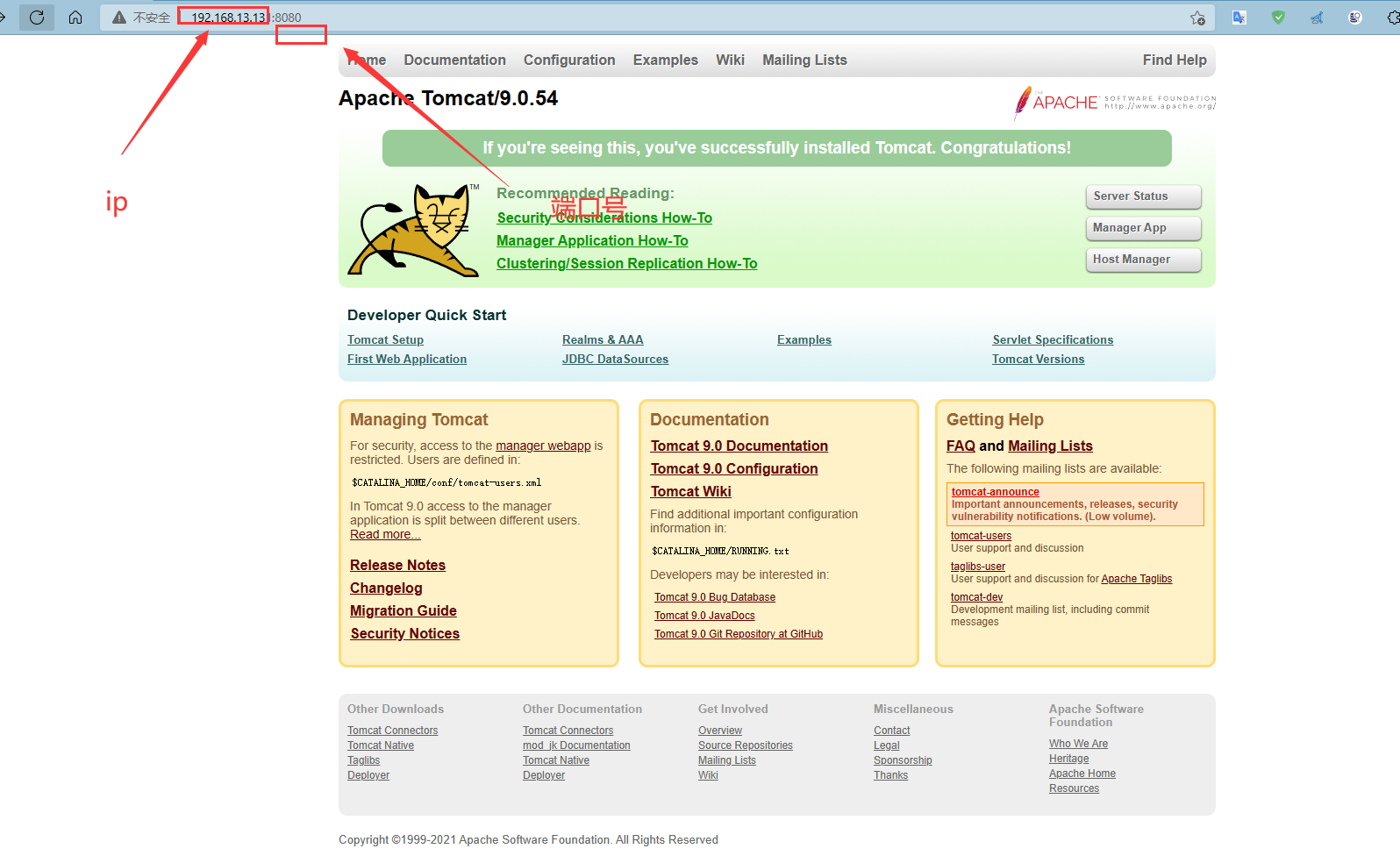Open the Apache Taglibs link
This screenshot has height=863, width=1400.
(1136, 579)
